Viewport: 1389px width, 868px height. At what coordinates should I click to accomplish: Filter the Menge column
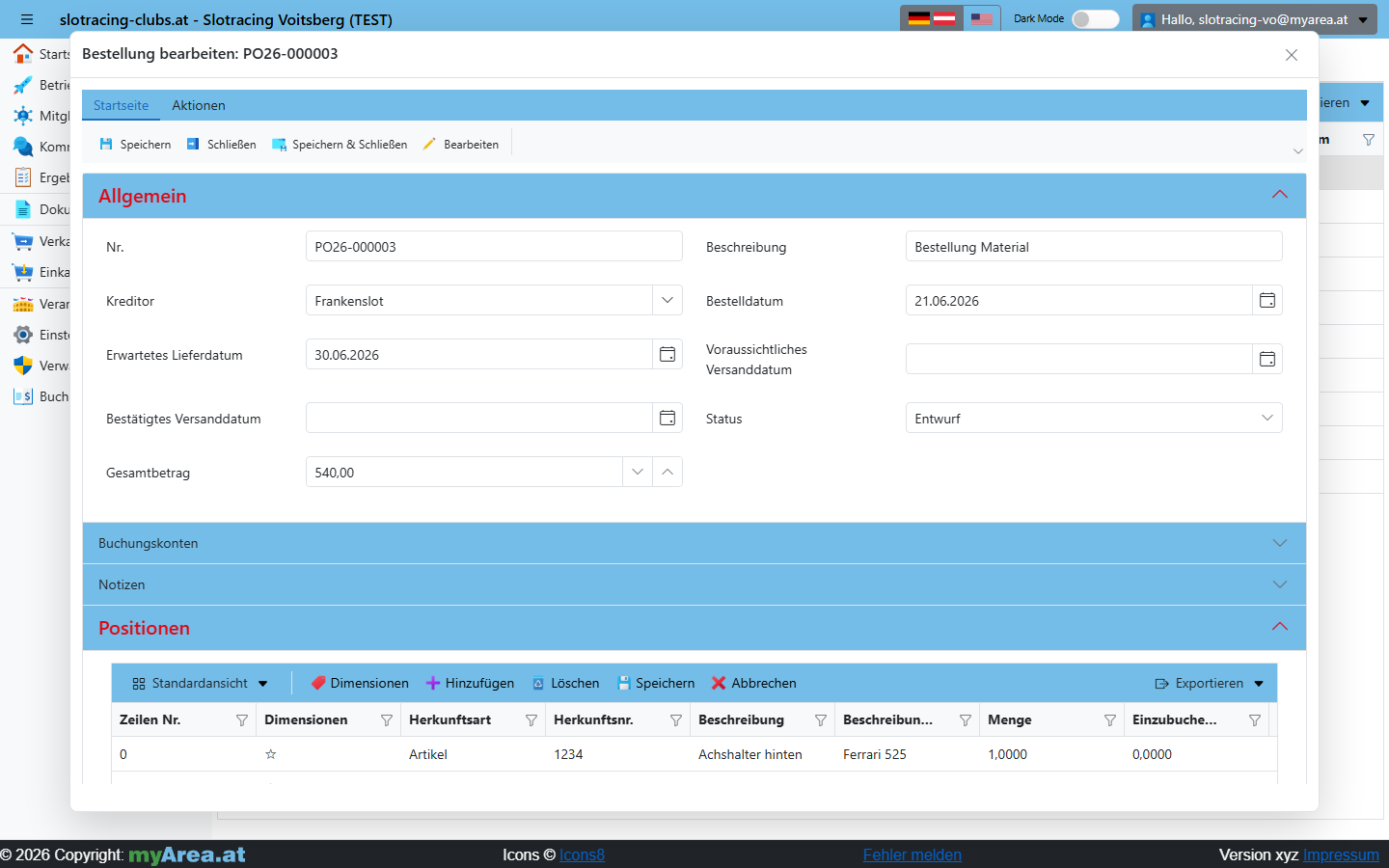tap(1110, 720)
